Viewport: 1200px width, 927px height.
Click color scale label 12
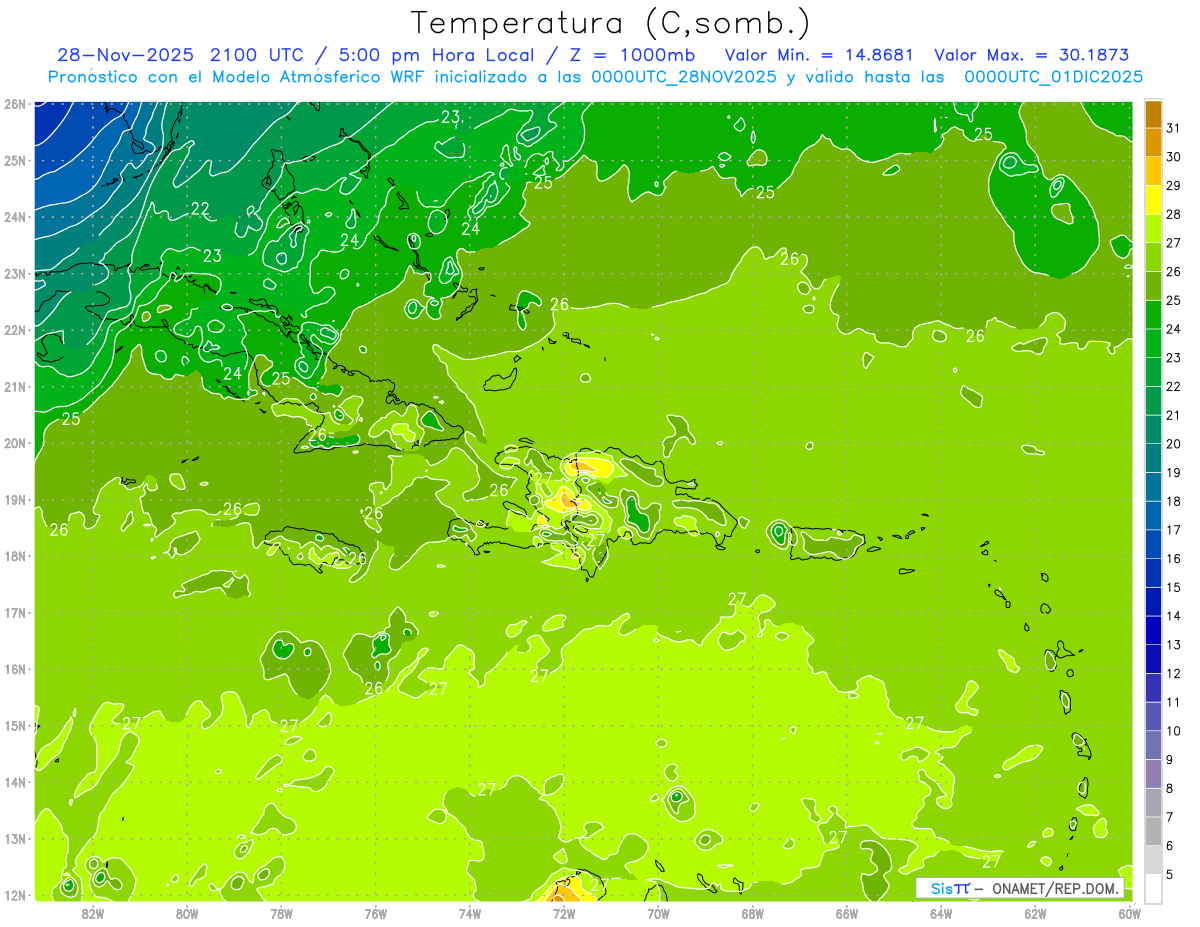pos(1173,673)
